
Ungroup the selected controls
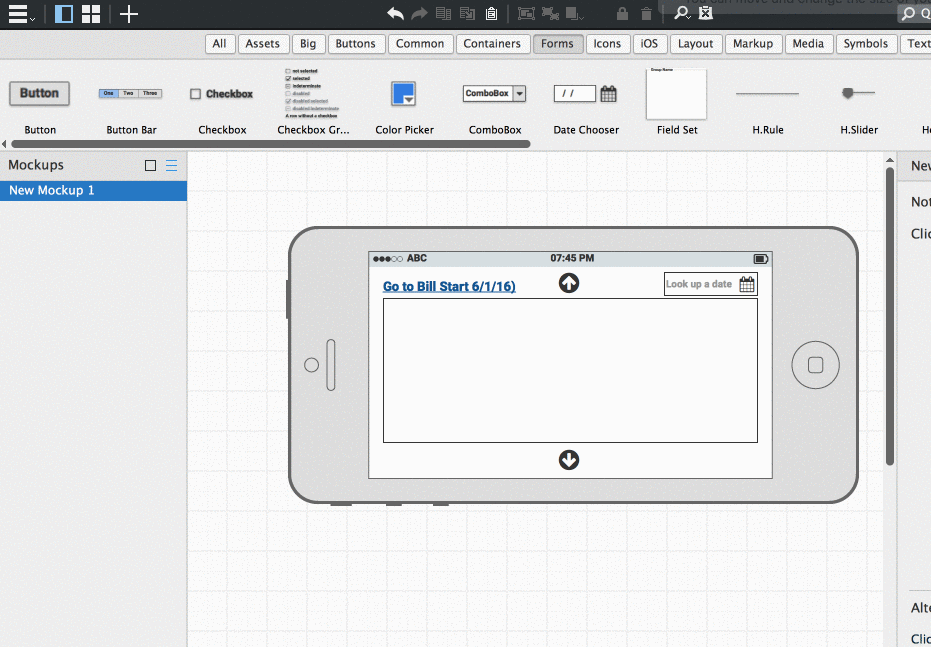click(550, 13)
